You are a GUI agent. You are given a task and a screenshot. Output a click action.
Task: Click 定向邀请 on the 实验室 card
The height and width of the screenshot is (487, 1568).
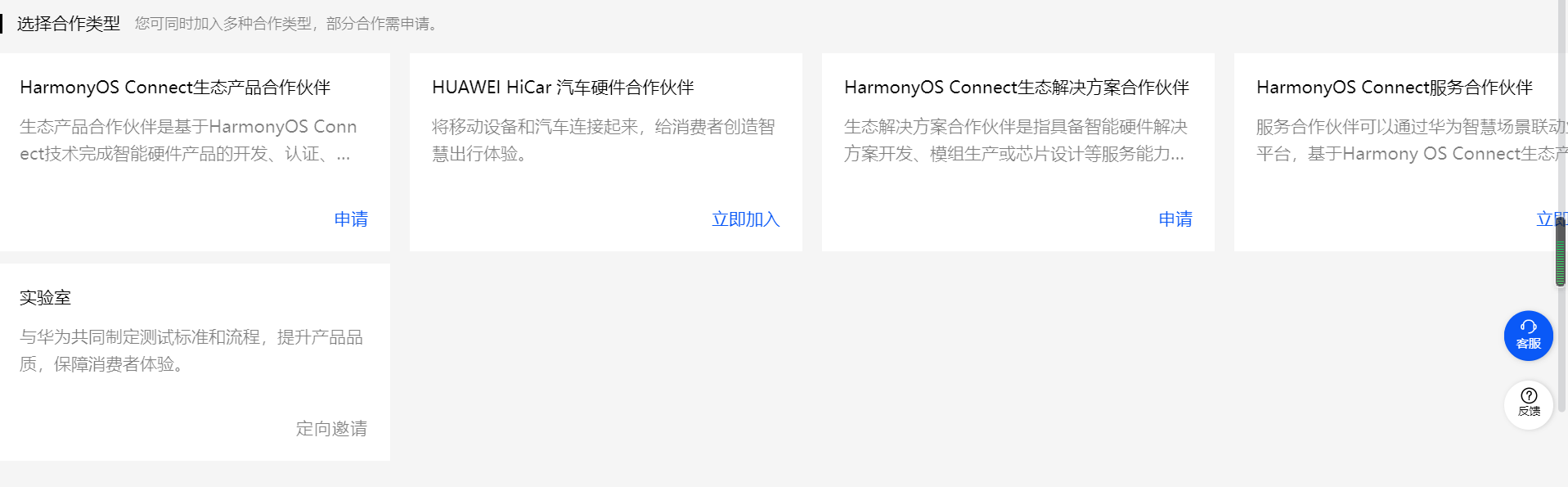[331, 429]
